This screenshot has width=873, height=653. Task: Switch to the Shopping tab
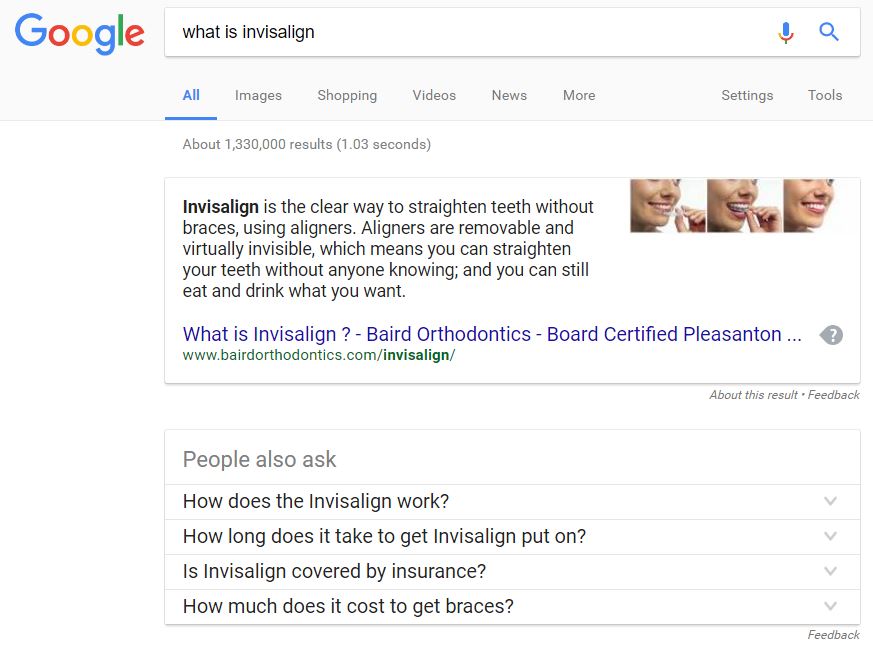[x=347, y=95]
